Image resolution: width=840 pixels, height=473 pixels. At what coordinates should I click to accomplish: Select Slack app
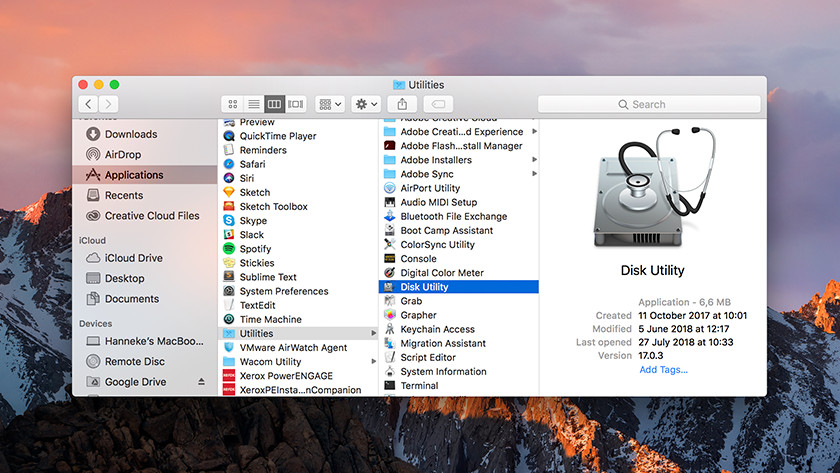(298, 235)
